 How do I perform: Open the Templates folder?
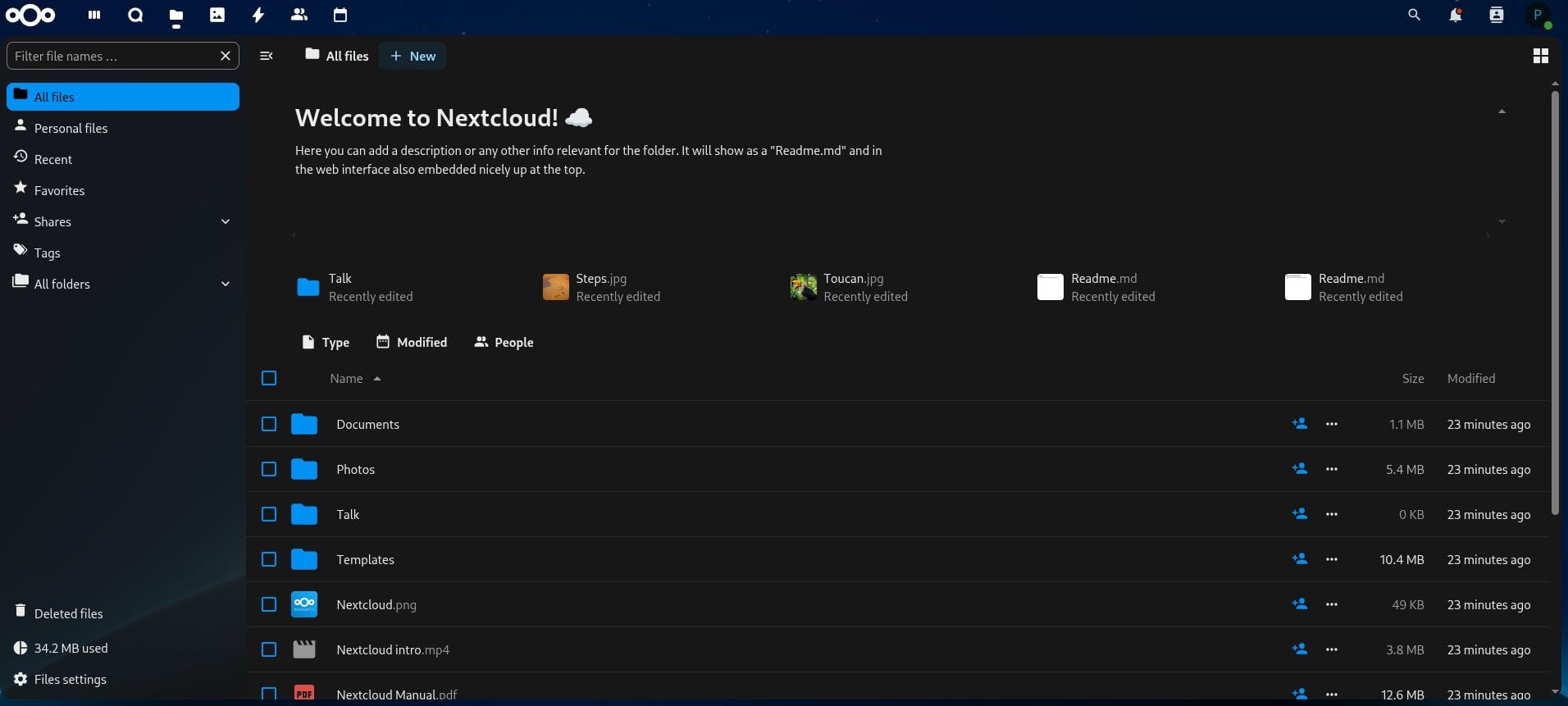[x=365, y=559]
